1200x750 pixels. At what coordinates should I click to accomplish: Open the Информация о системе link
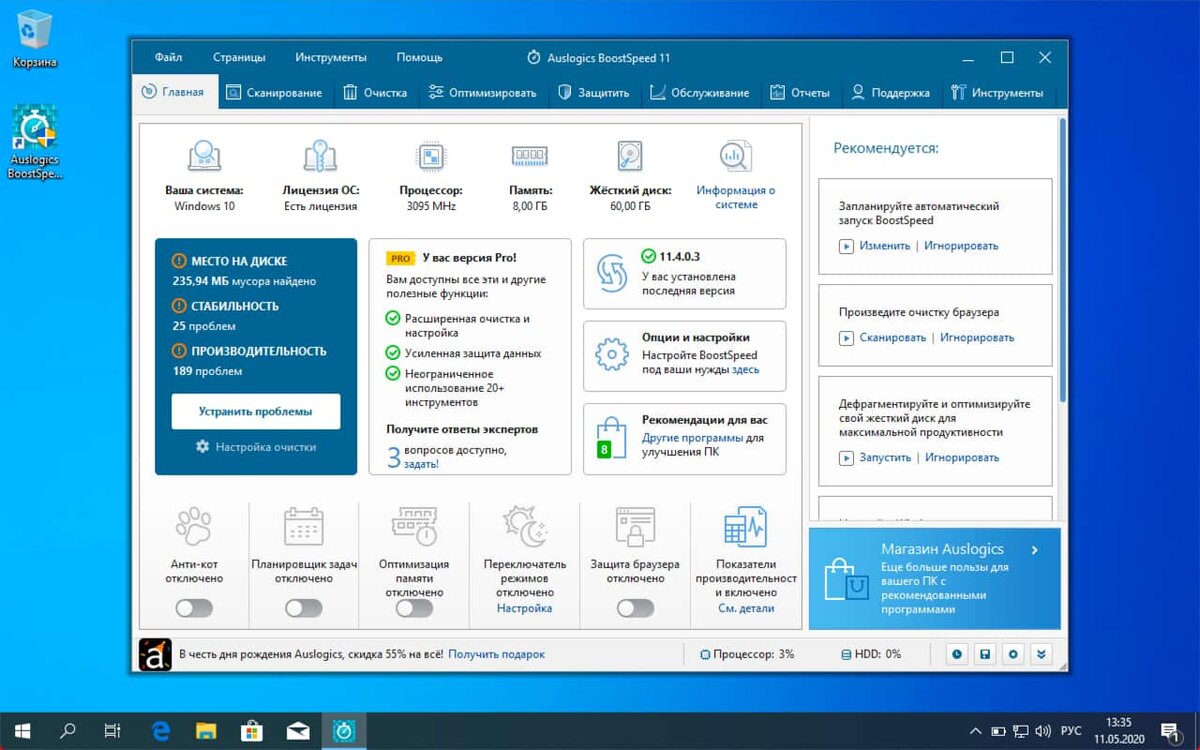[736, 197]
